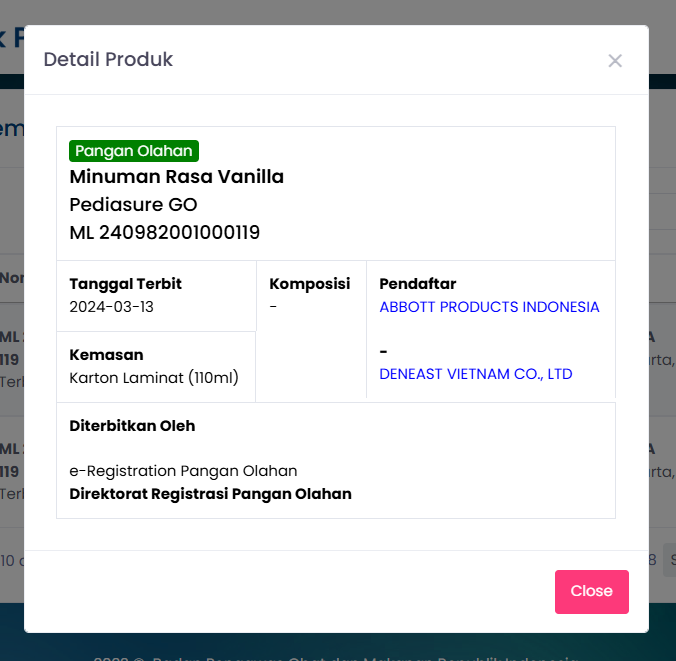Click the Pendaftar heading
Viewport: 676px width, 661px height.
click(418, 284)
